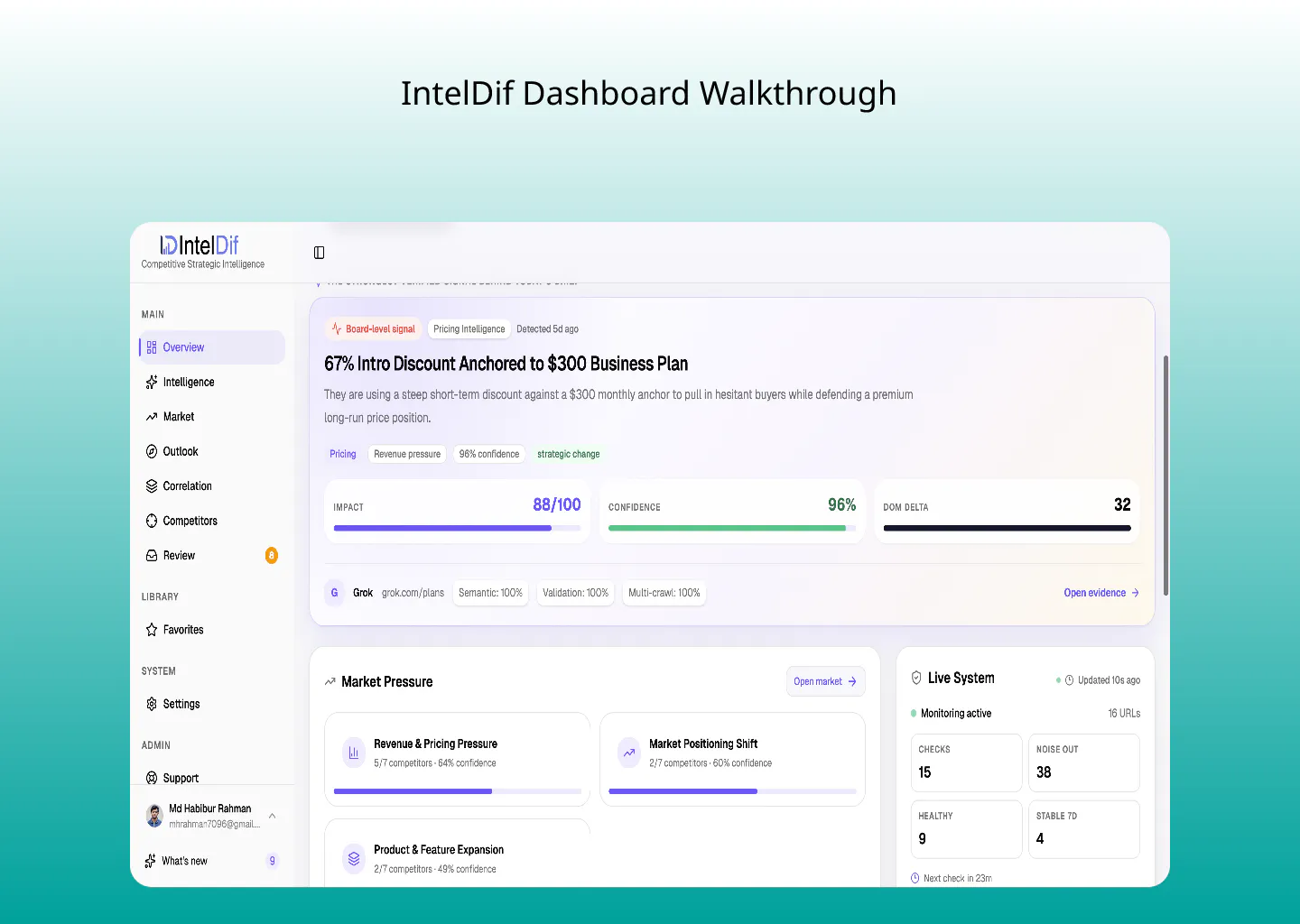Click the Product & Feature Expansion card
This screenshot has height=924, width=1300.
pyautogui.click(x=457, y=853)
